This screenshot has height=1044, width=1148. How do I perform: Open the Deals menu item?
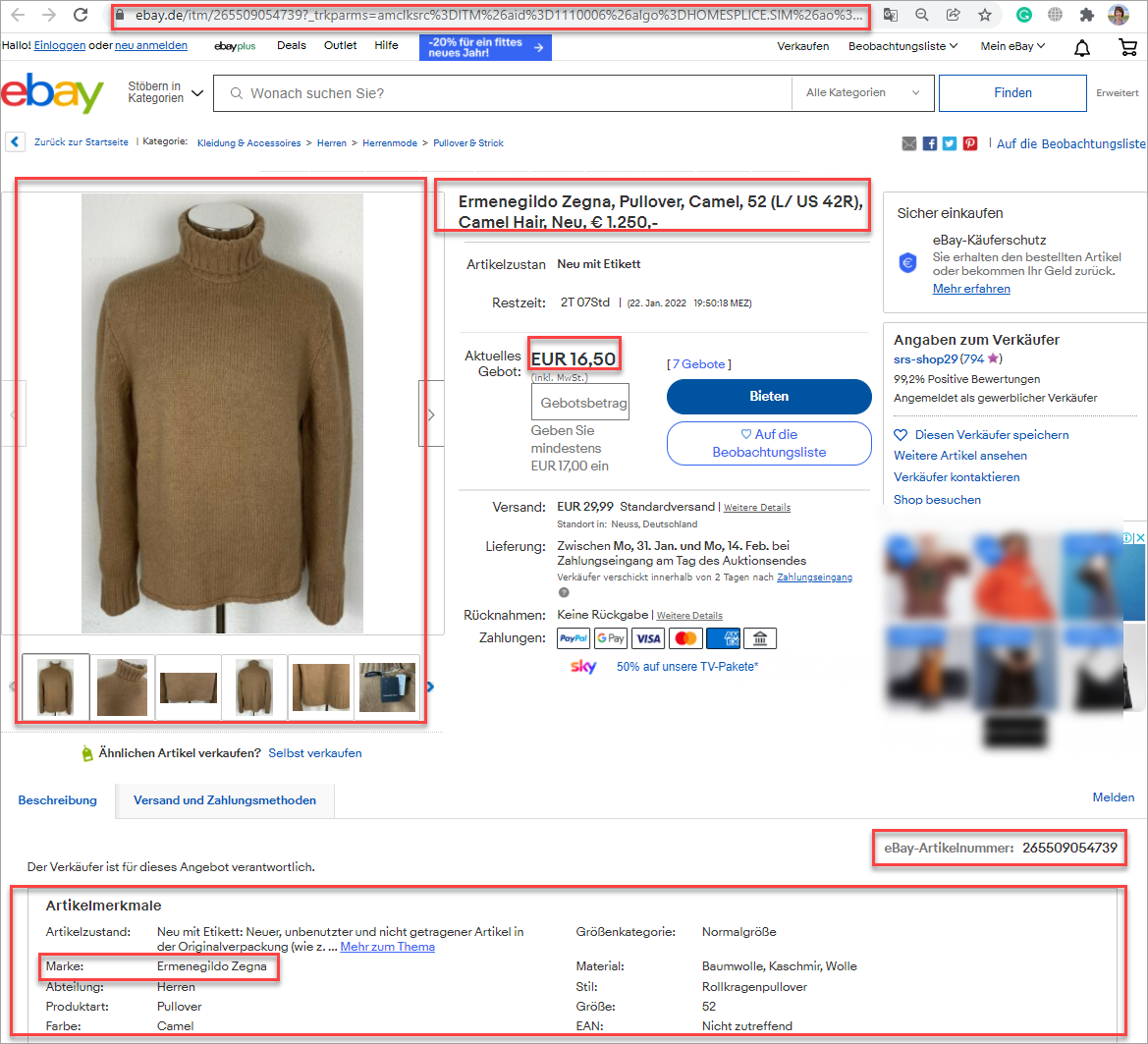(x=292, y=45)
